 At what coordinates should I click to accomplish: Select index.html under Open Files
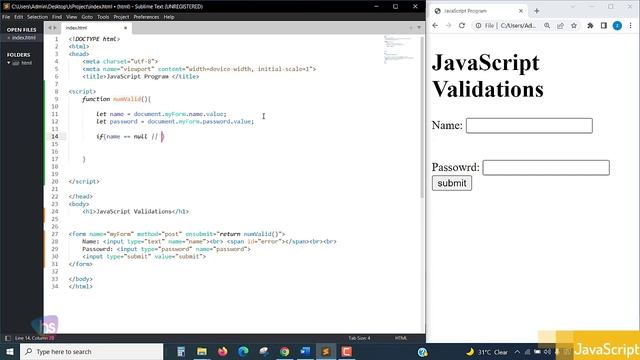[23, 38]
